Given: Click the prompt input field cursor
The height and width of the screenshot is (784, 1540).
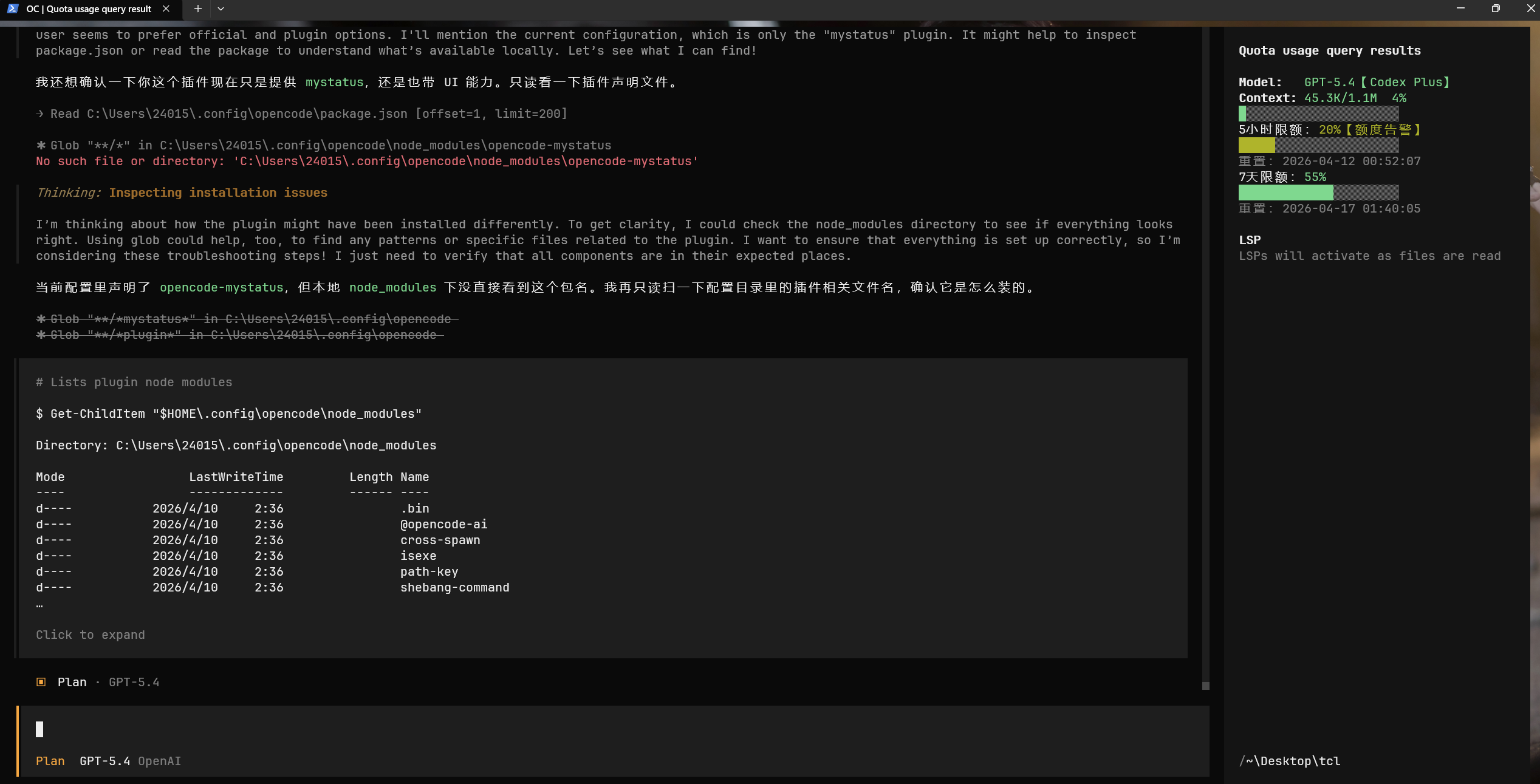Looking at the screenshot, I should point(39,729).
